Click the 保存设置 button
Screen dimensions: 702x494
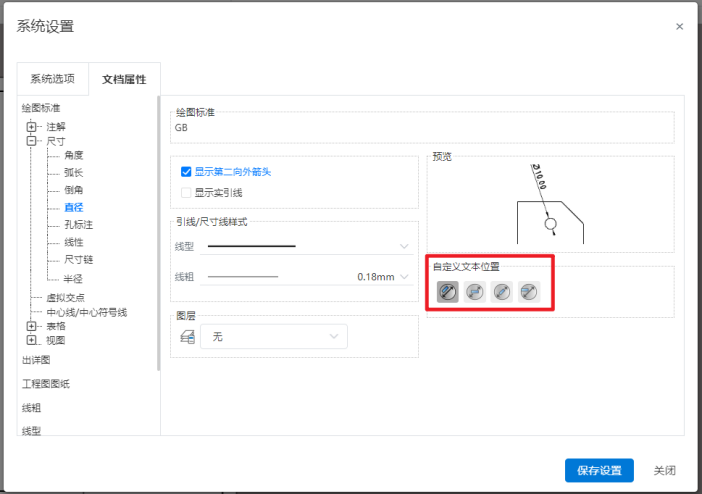click(x=599, y=470)
